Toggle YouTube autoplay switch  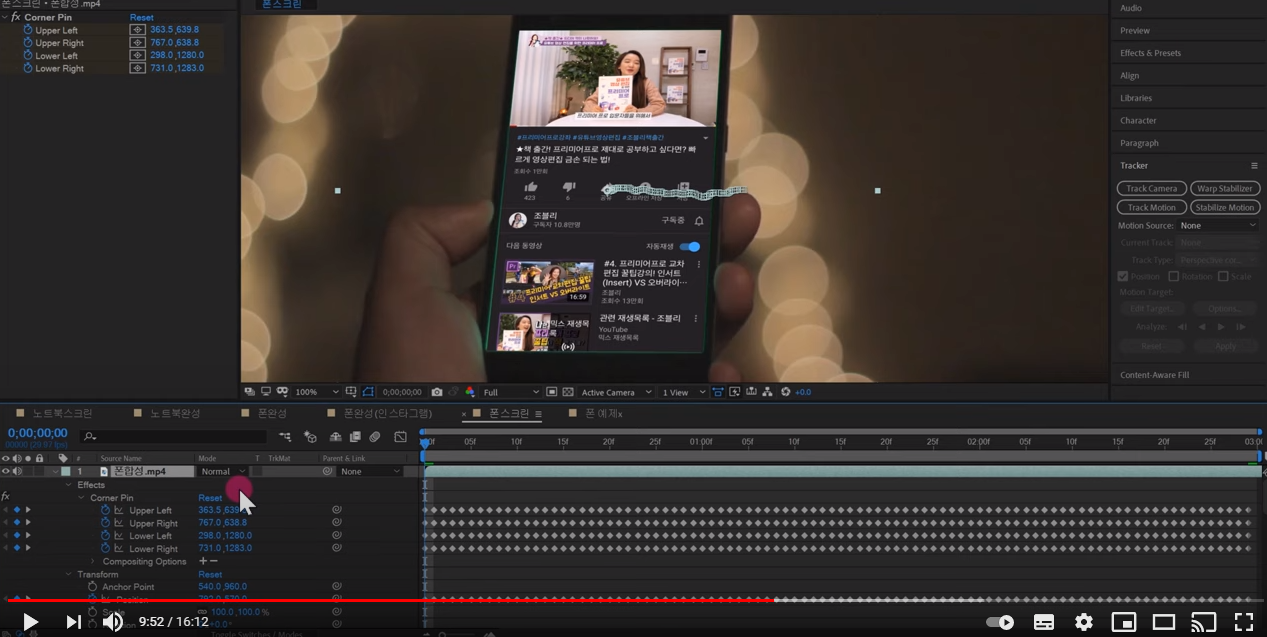pos(1000,622)
